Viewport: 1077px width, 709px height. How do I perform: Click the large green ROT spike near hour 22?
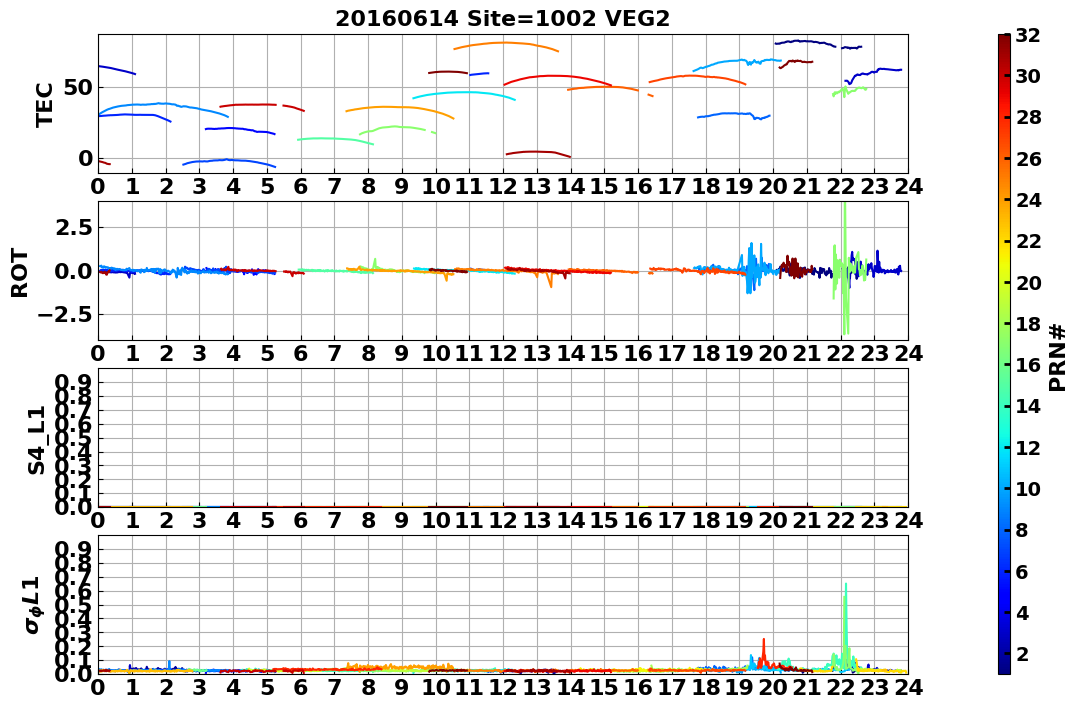[x=845, y=268]
